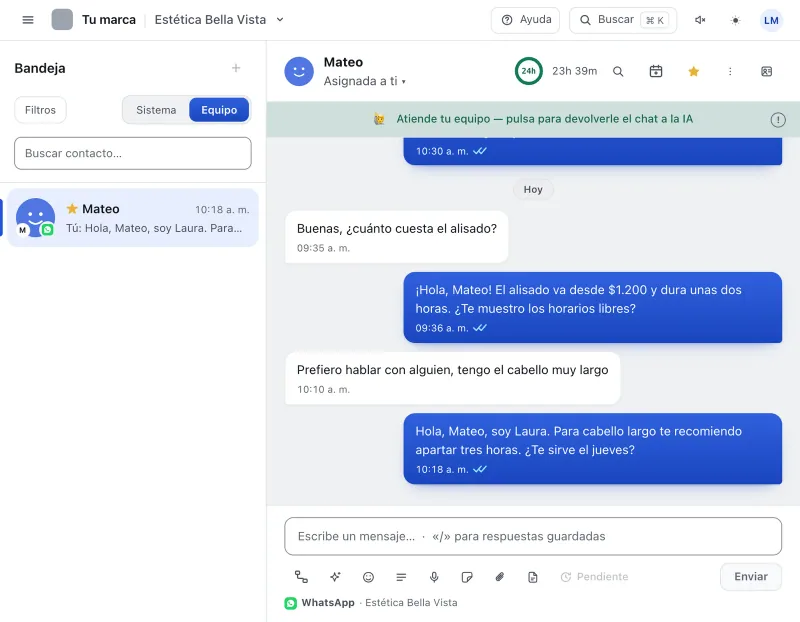Click the workflow icon in composer toolbar

tap(301, 577)
